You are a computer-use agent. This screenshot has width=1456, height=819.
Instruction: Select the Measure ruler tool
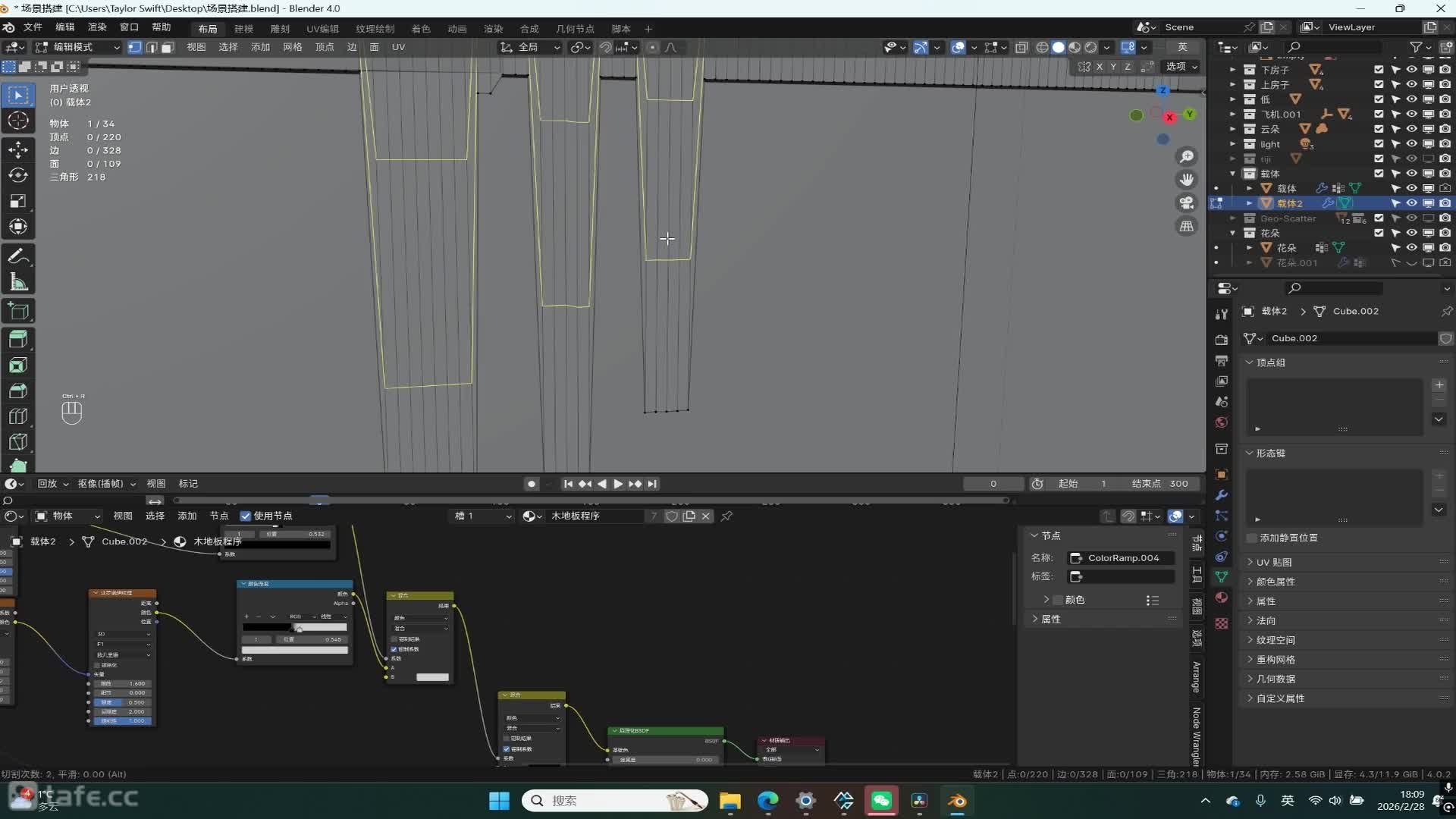(x=18, y=283)
